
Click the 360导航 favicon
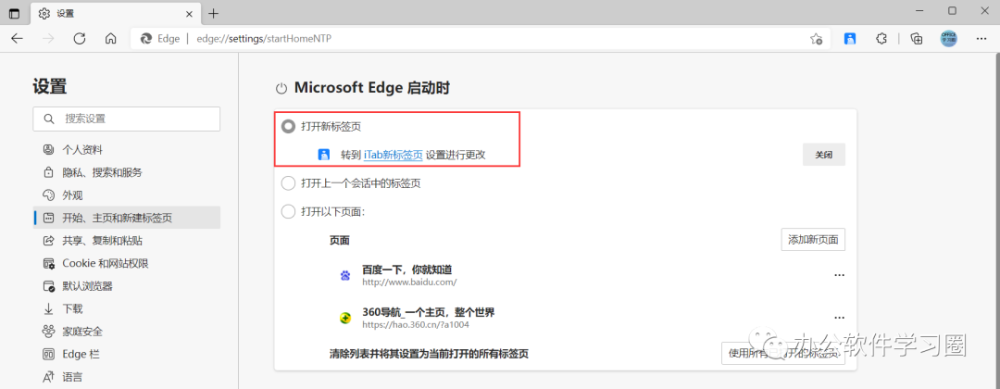345,318
